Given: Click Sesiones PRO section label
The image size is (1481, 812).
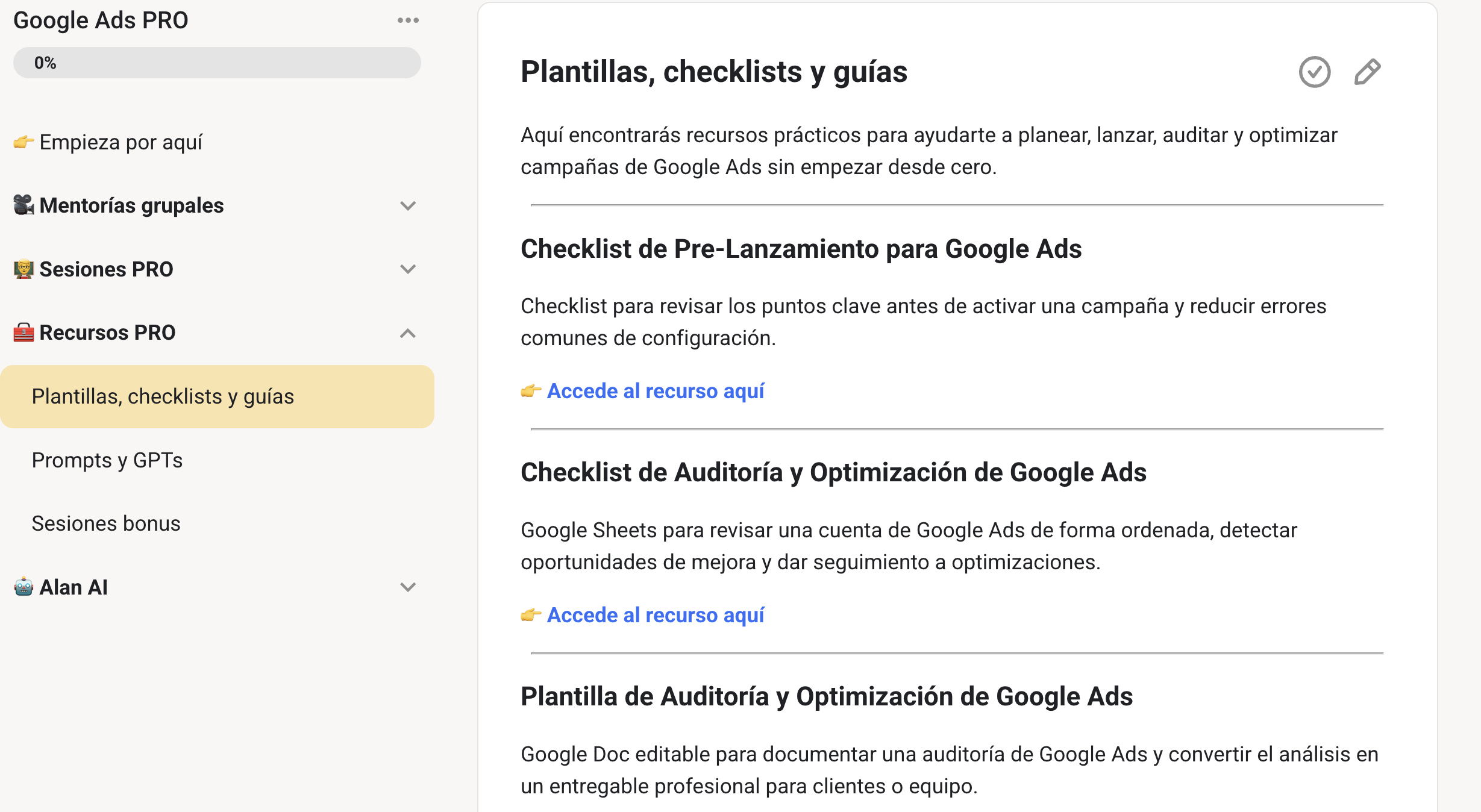Looking at the screenshot, I should 106,269.
